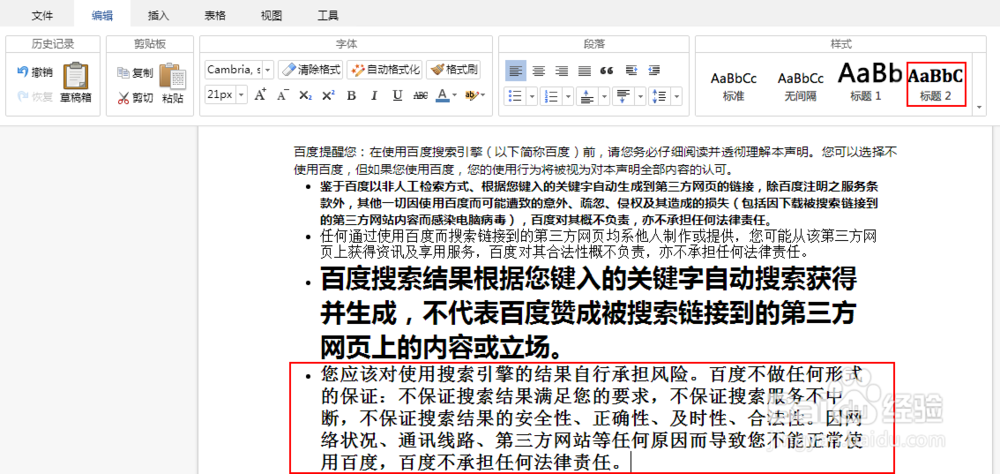The width and height of the screenshot is (1000, 474).
Task: Apply bulleted list
Action: pos(515,96)
